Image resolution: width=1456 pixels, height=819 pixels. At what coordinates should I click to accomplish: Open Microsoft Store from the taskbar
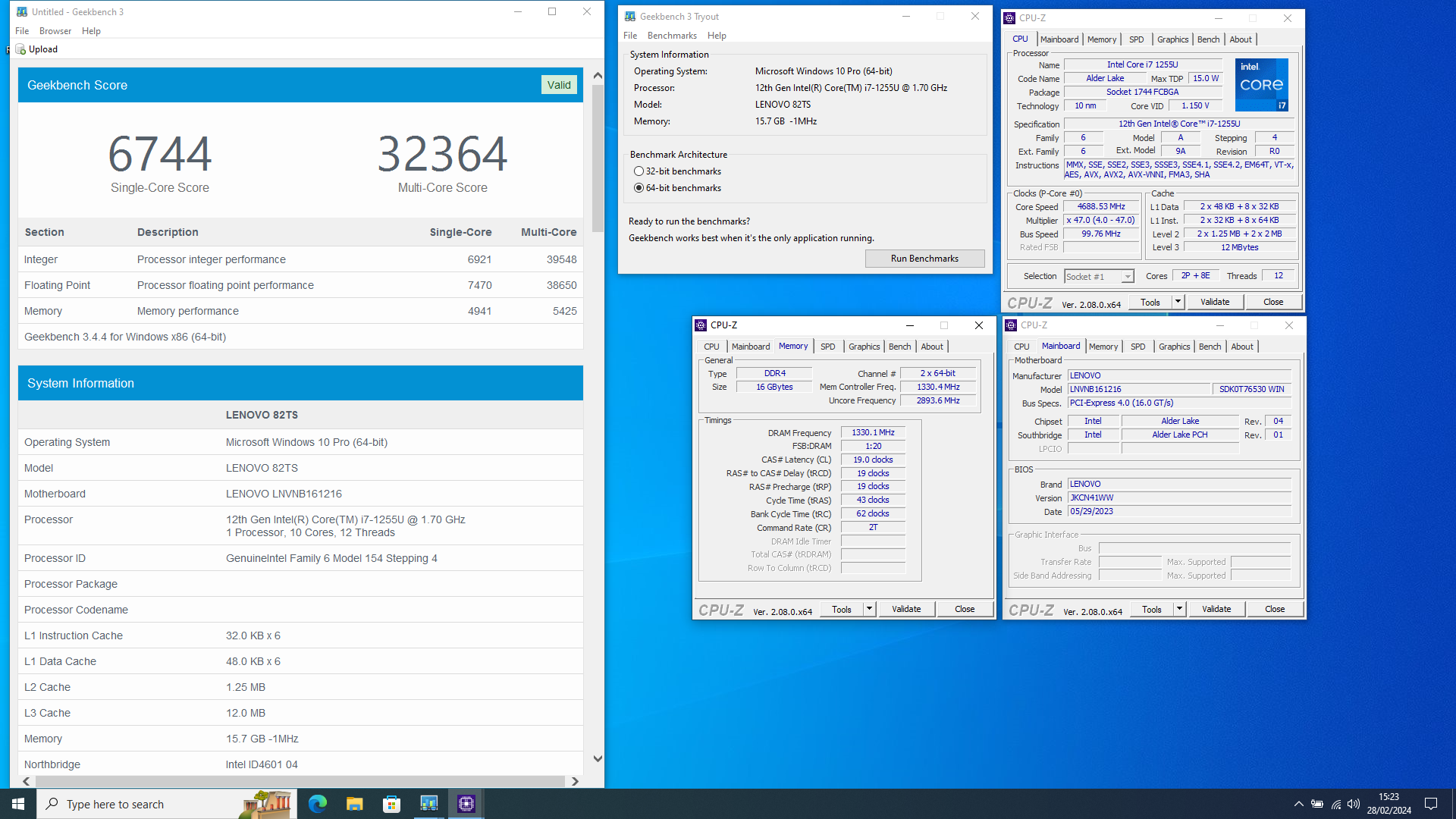(x=391, y=804)
